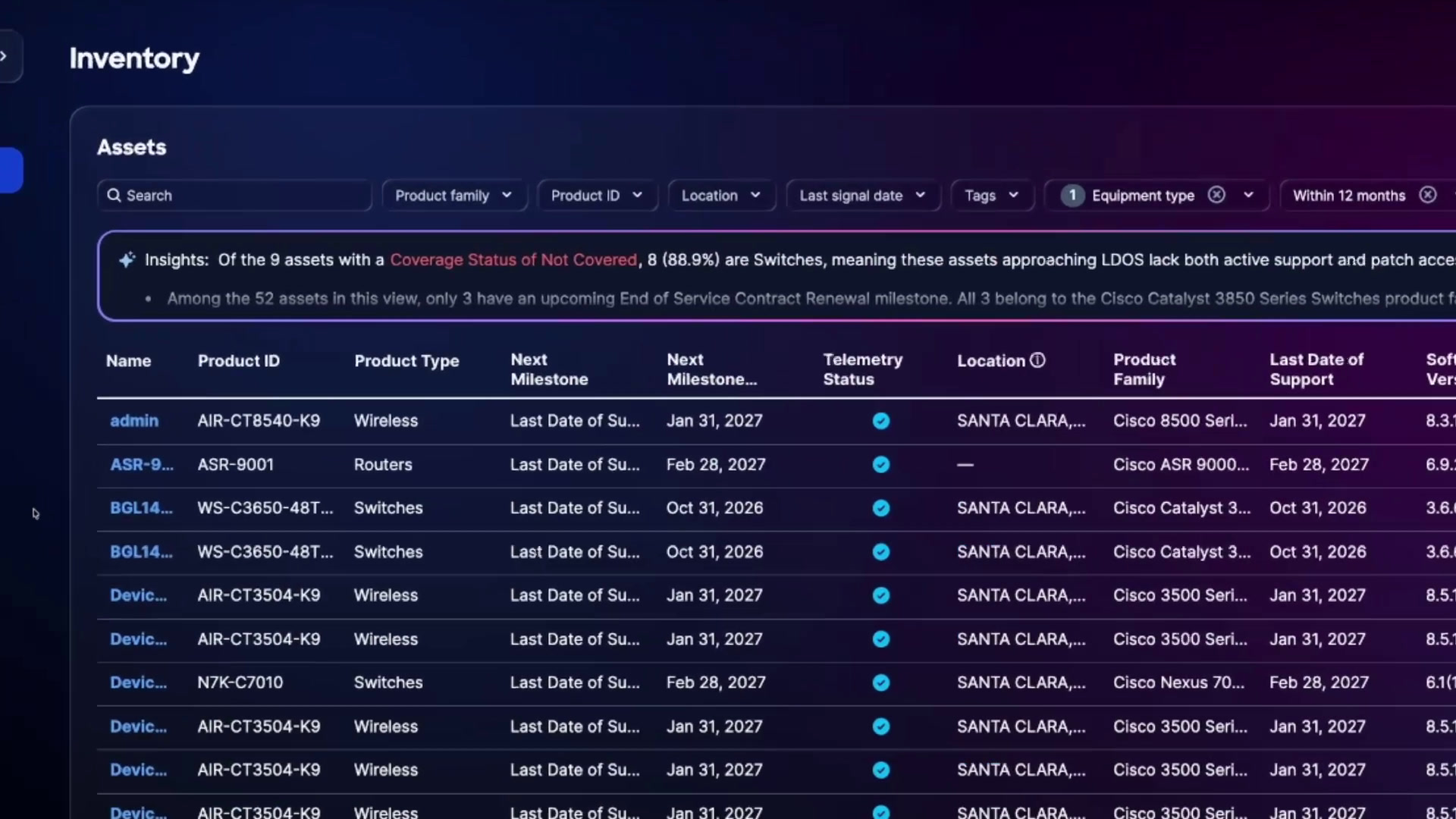
Task: Select the N7K-C7010 product ID cell
Action: pos(240,682)
